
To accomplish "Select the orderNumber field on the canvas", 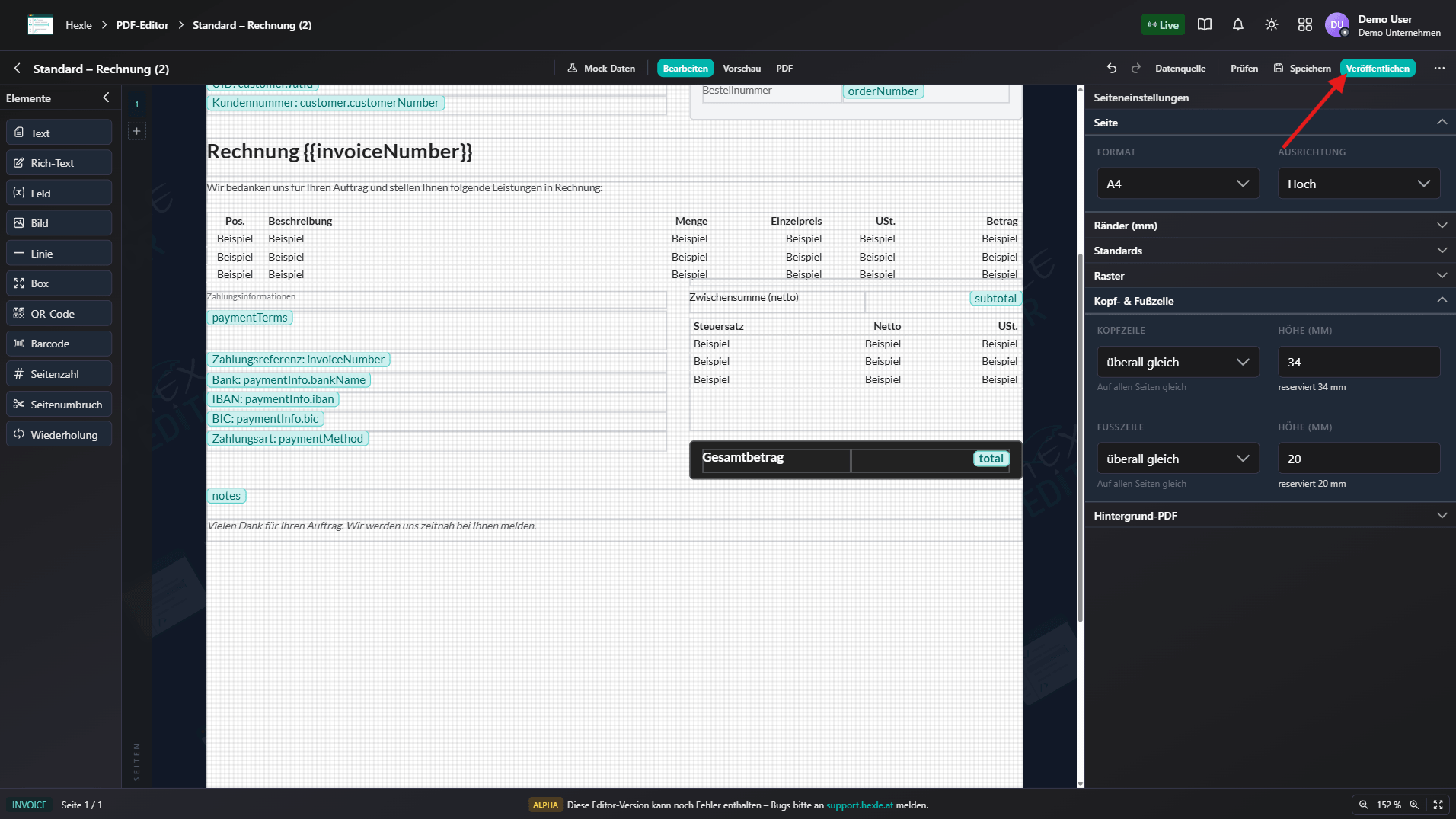I will coord(883,91).
